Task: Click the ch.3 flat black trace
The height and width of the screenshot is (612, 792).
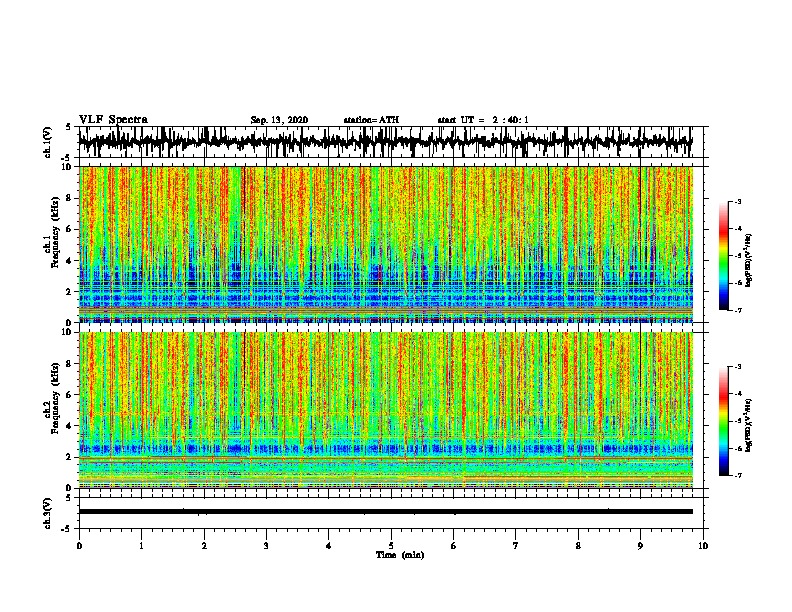Action: point(386,512)
